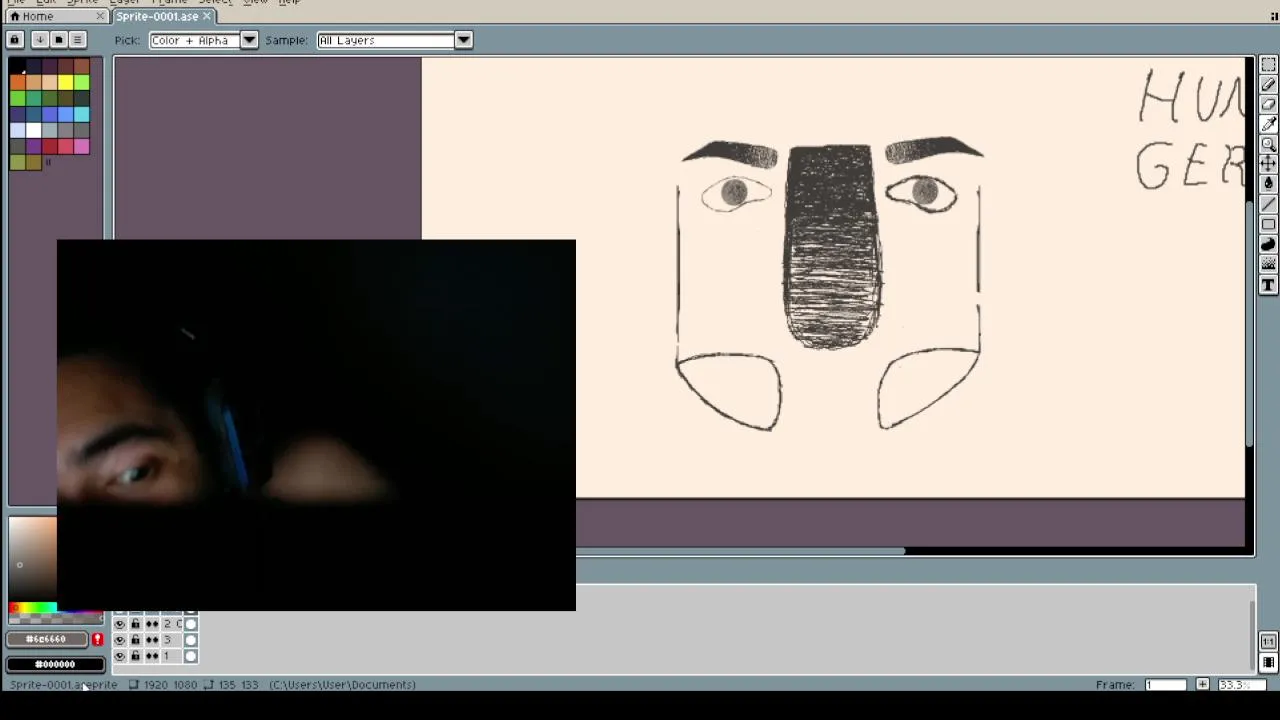Select the Move tool

[1268, 163]
